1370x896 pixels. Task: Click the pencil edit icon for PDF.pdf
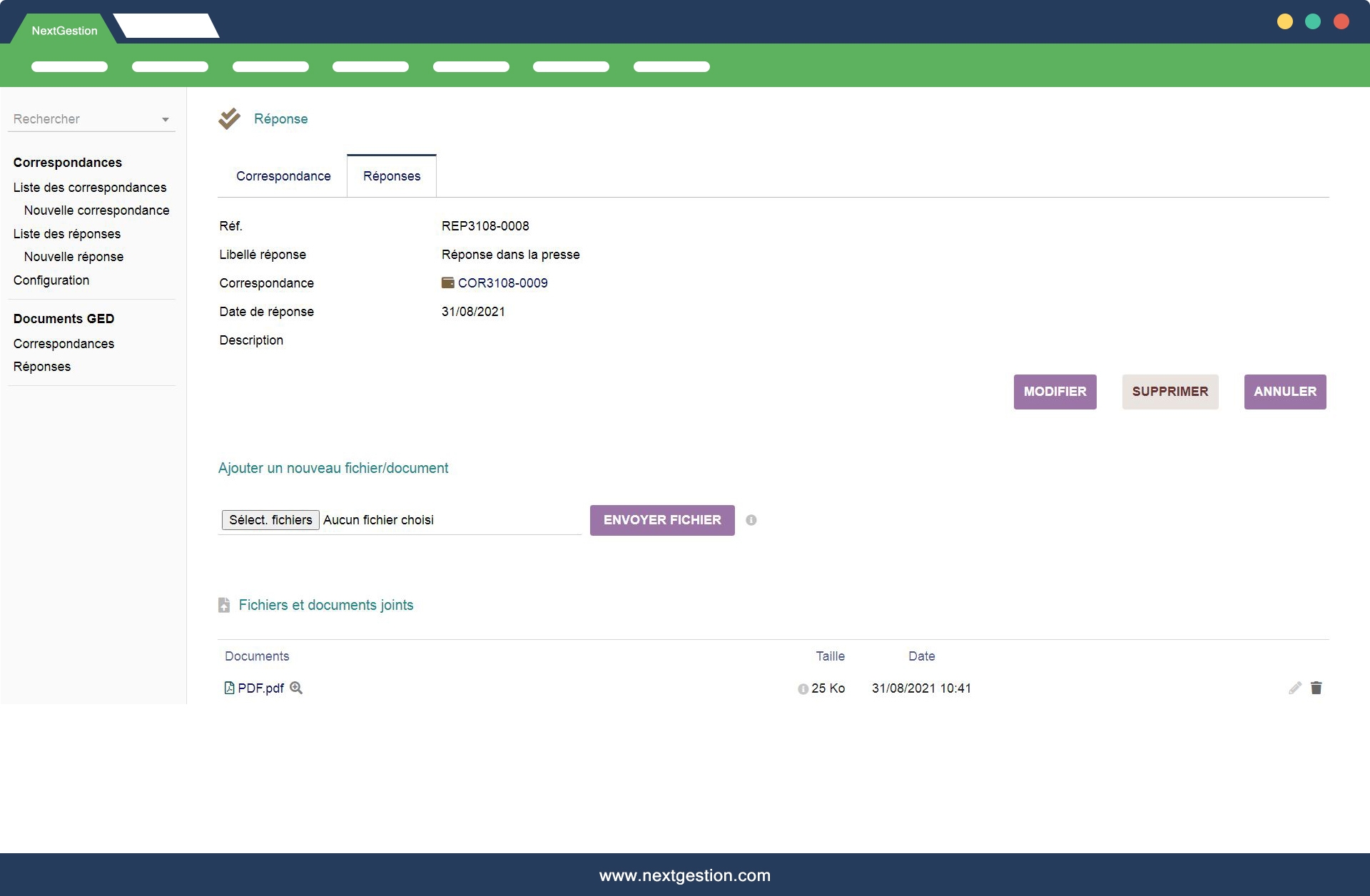pyautogui.click(x=1295, y=688)
